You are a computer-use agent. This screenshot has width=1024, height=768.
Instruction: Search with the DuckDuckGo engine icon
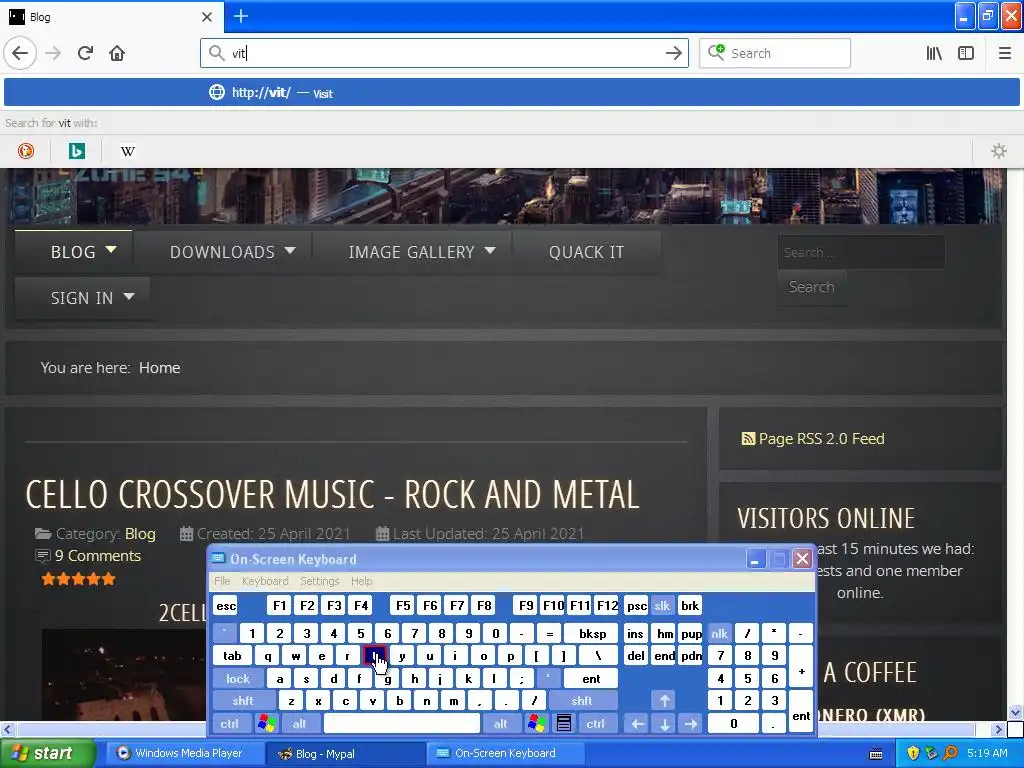tap(25, 151)
